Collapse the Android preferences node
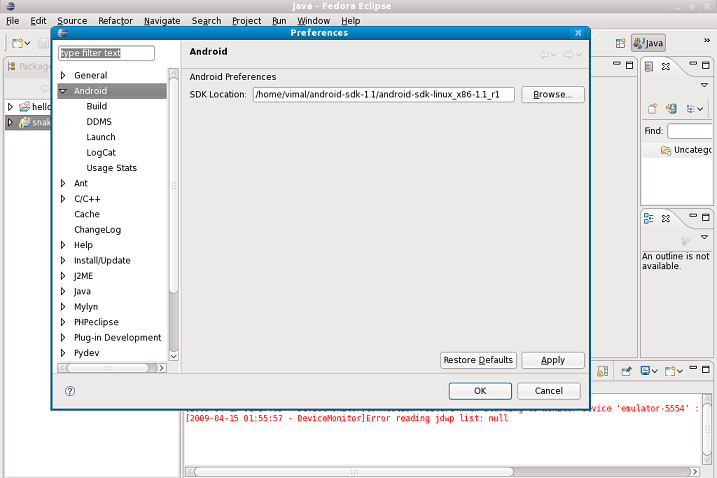 click(x=63, y=91)
